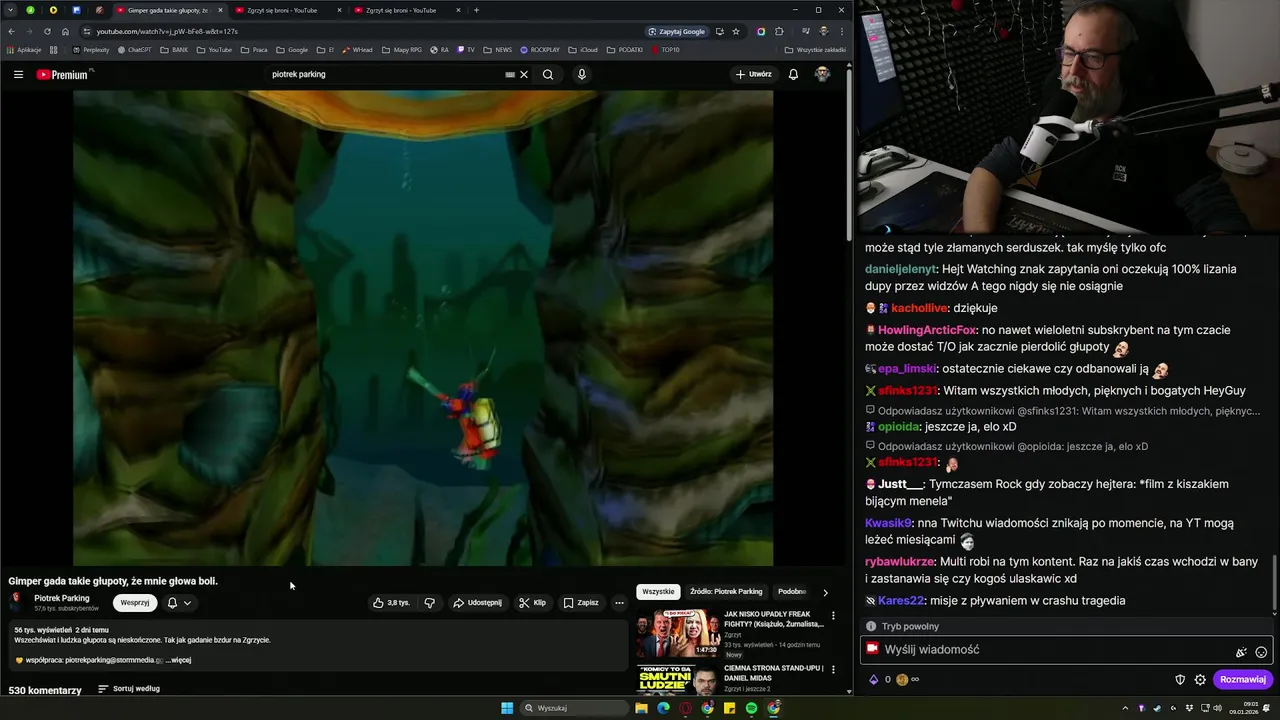
Task: Open YouTube notifications bell in header
Action: tap(793, 74)
